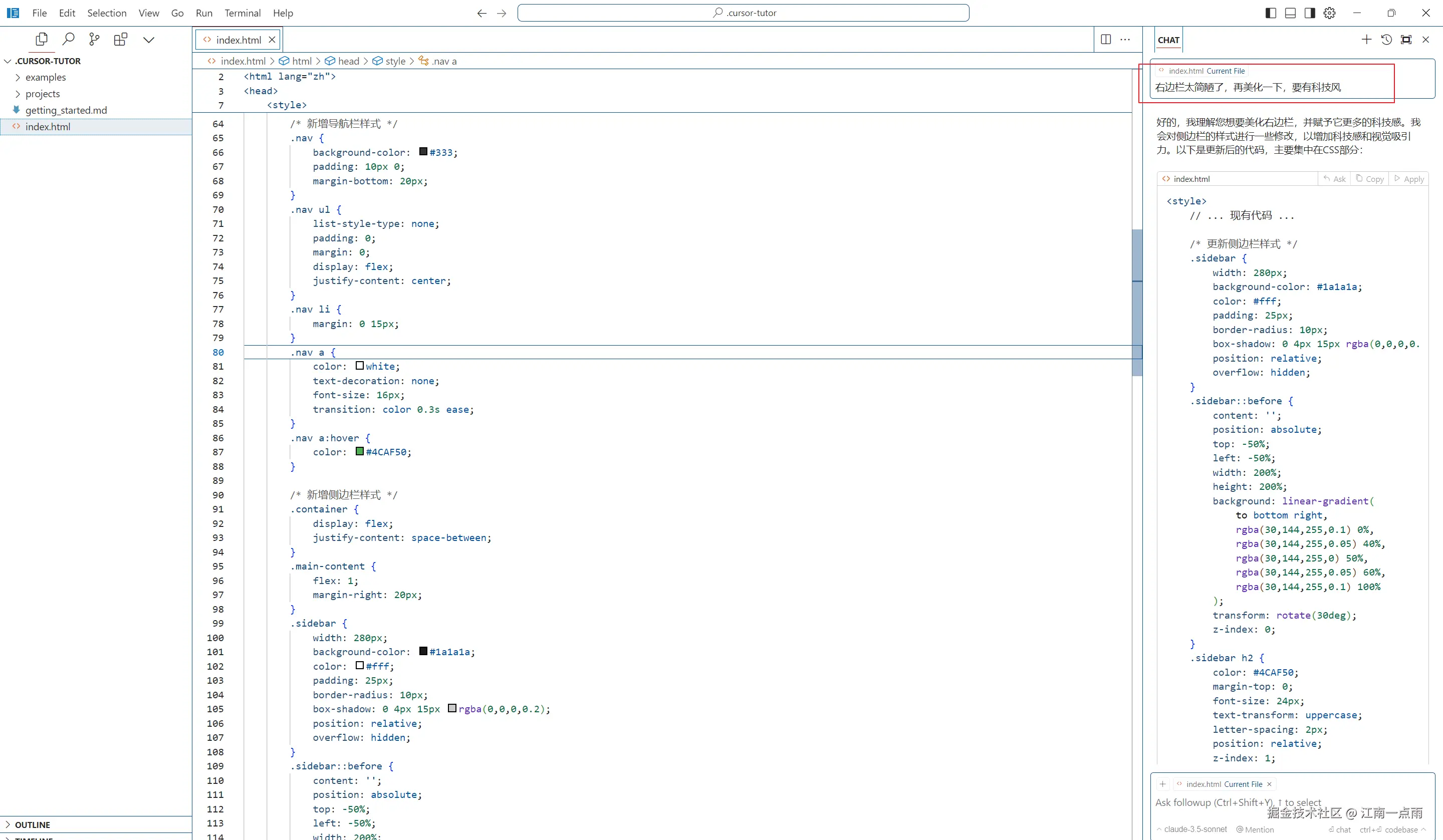Expand the examples folder
Viewport: 1443px width, 840px height.
pyautogui.click(x=45, y=77)
